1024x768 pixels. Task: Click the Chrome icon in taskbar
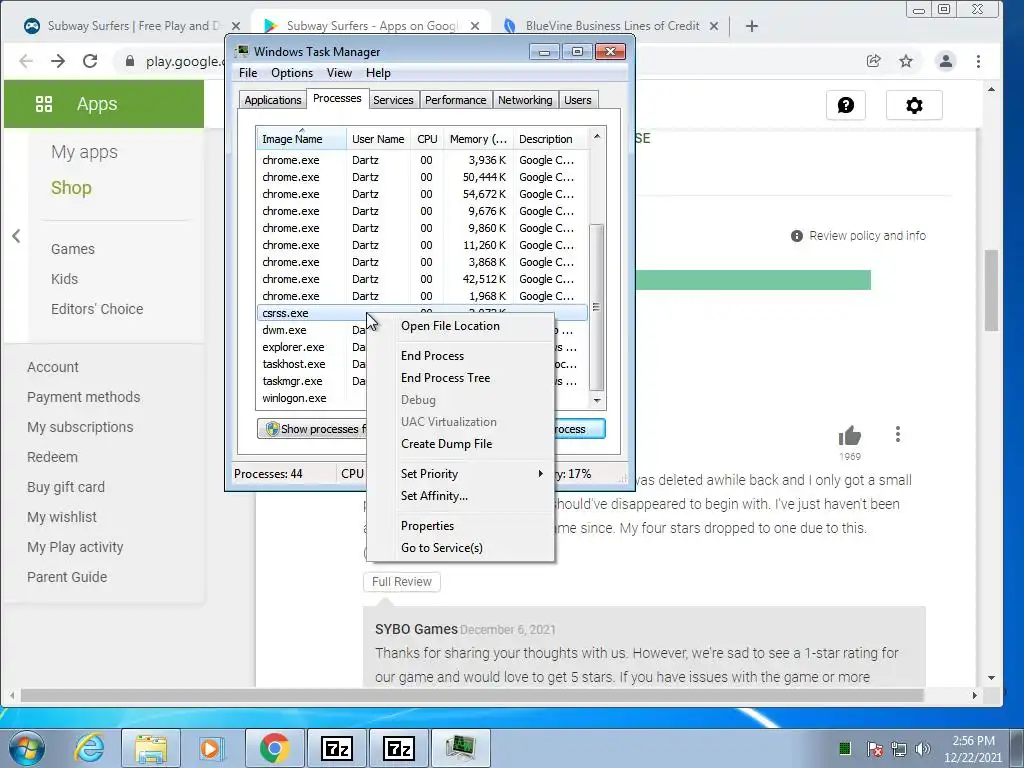pyautogui.click(x=274, y=748)
